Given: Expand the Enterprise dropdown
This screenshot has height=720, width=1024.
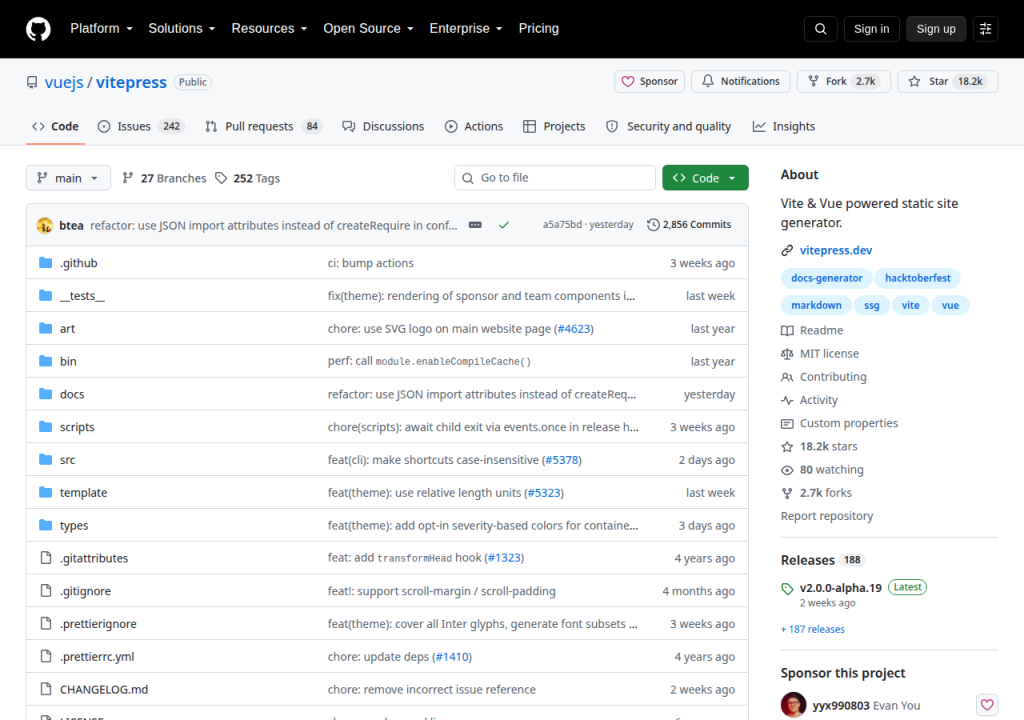Looking at the screenshot, I should (466, 29).
